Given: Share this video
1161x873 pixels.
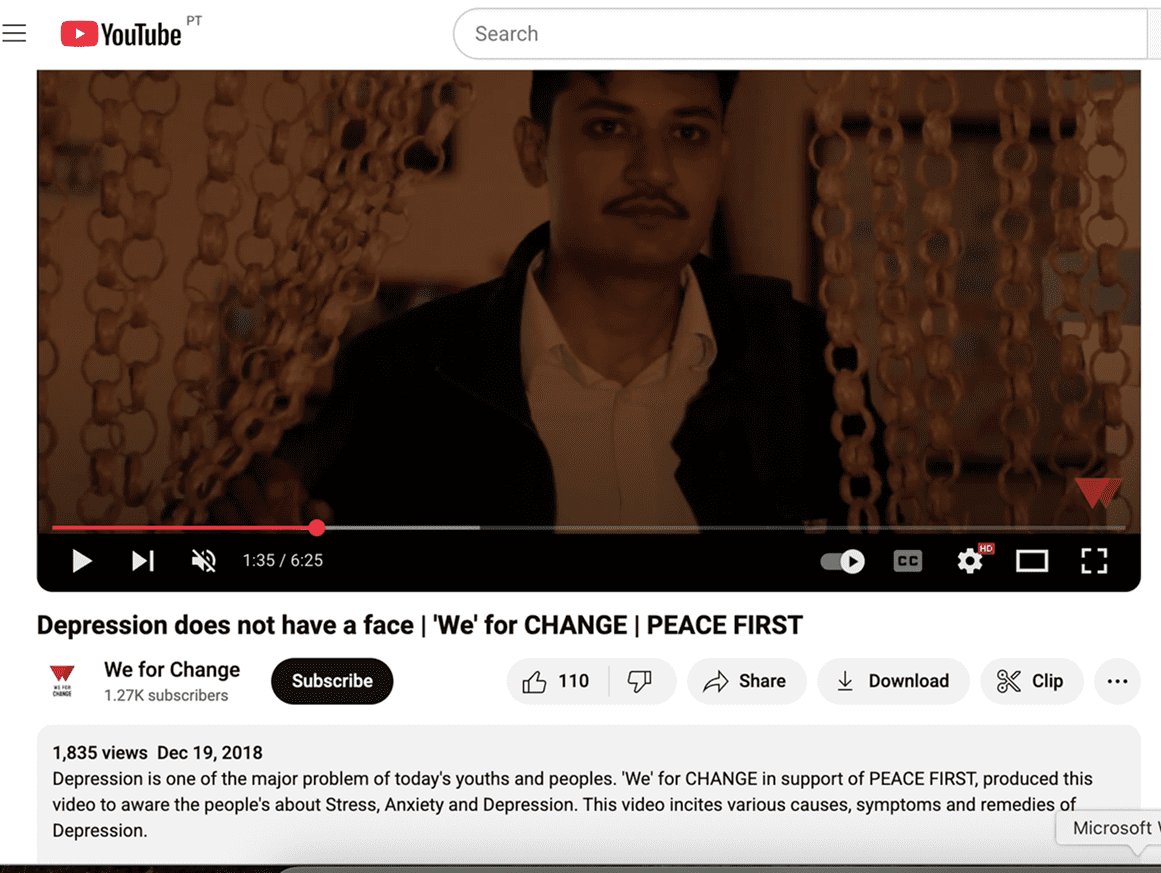Looking at the screenshot, I should [x=746, y=681].
